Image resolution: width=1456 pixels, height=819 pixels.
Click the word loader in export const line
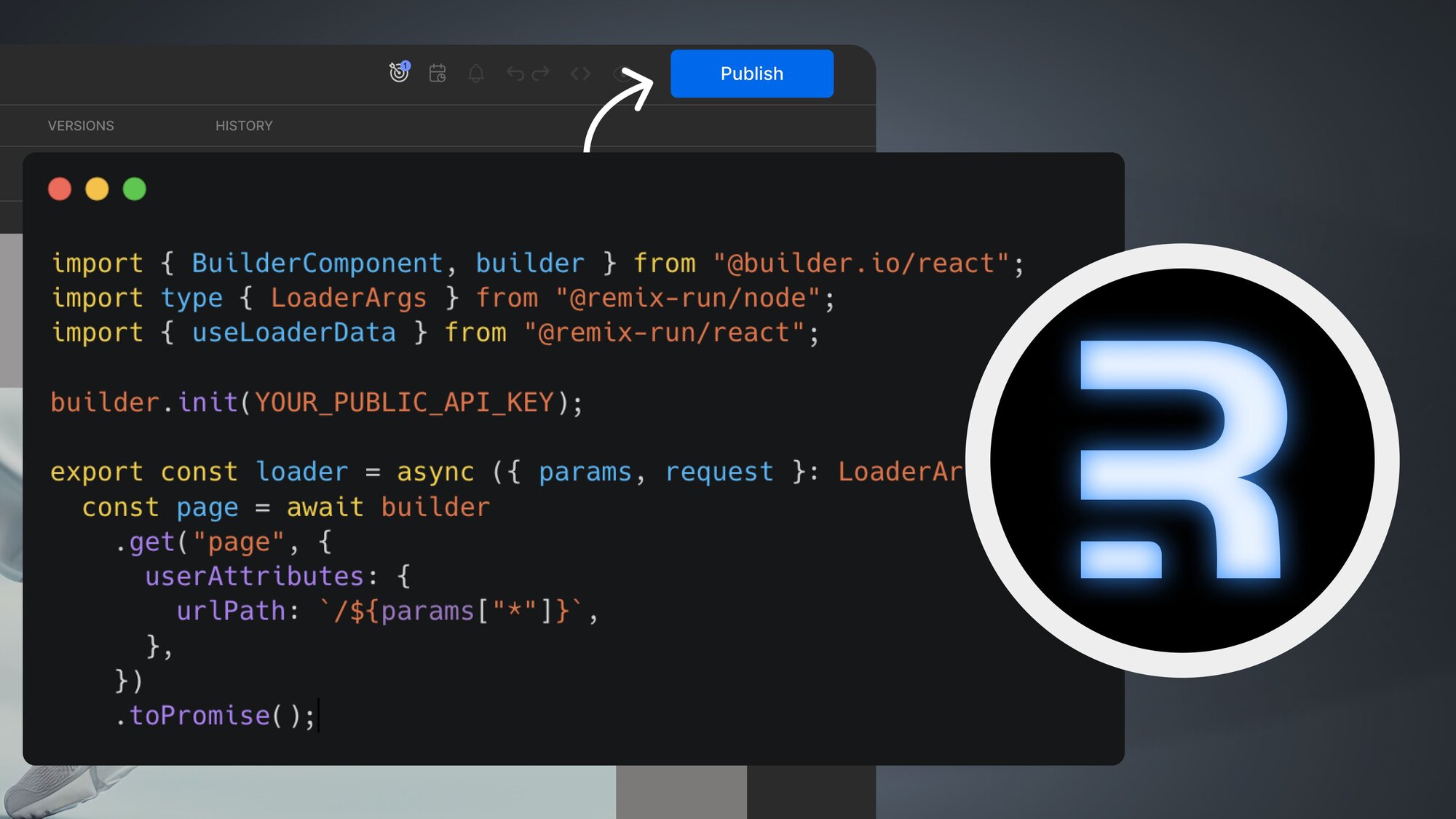tap(302, 472)
